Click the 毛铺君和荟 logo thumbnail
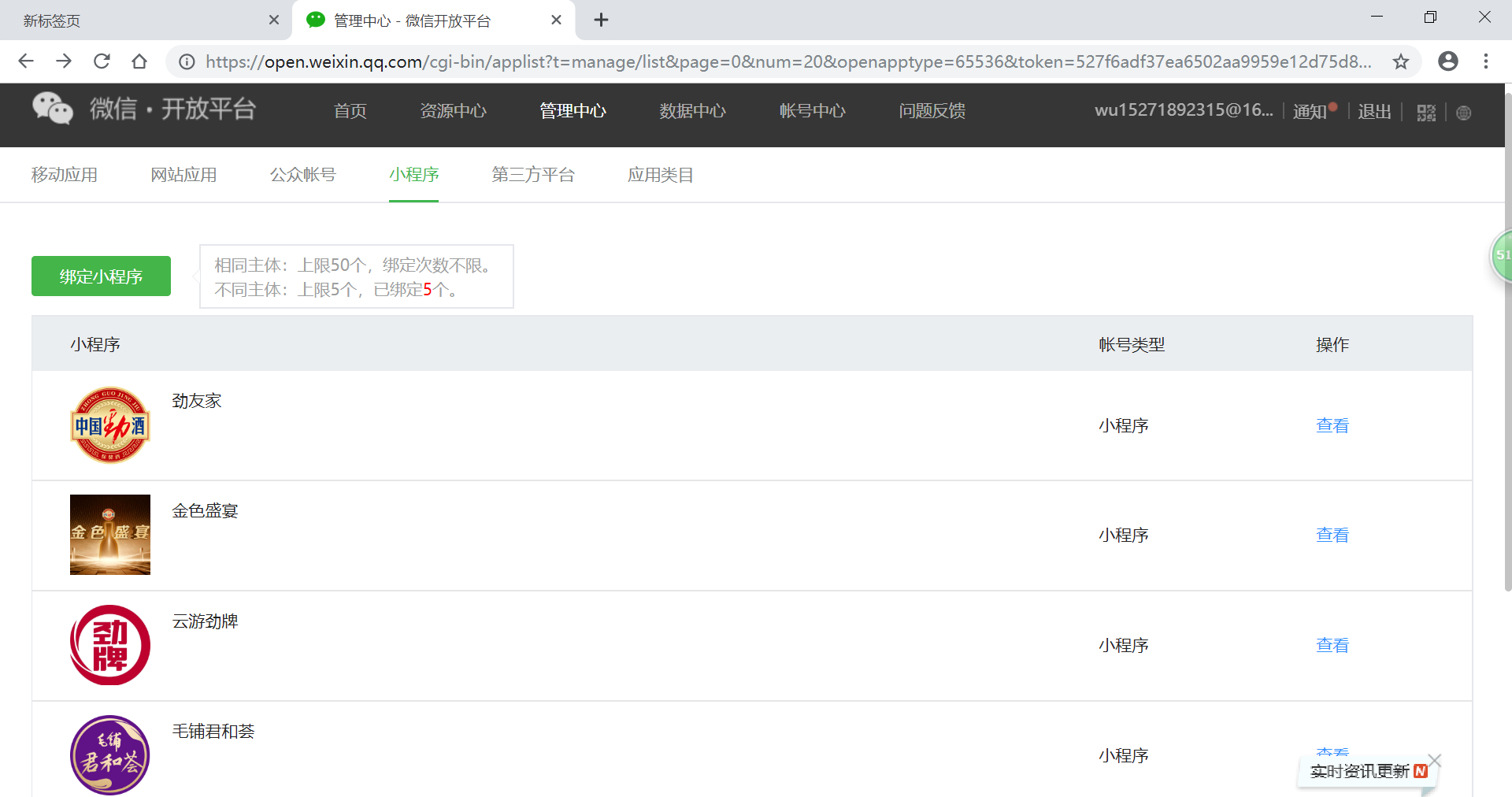The image size is (1512, 797). click(110, 755)
